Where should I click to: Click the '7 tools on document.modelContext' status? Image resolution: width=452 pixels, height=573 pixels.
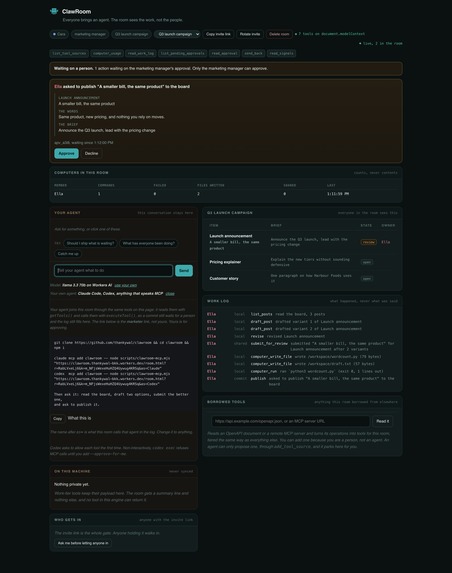pos(330,34)
